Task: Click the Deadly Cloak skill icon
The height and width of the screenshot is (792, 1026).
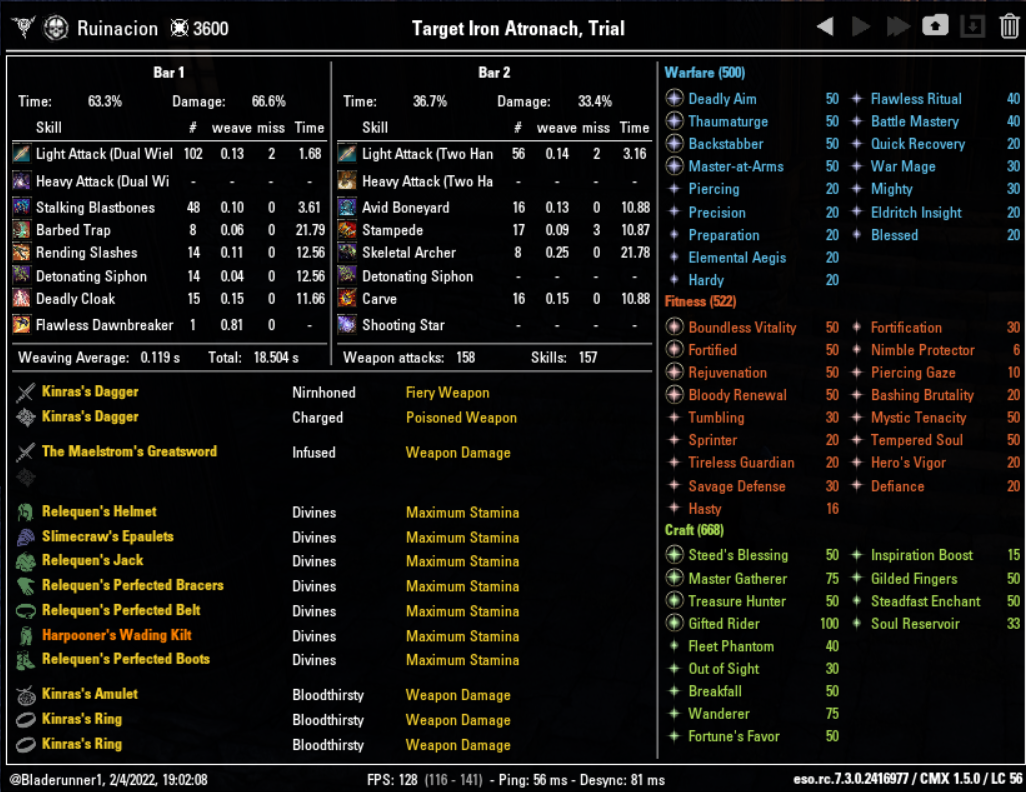Action: pyautogui.click(x=22, y=298)
